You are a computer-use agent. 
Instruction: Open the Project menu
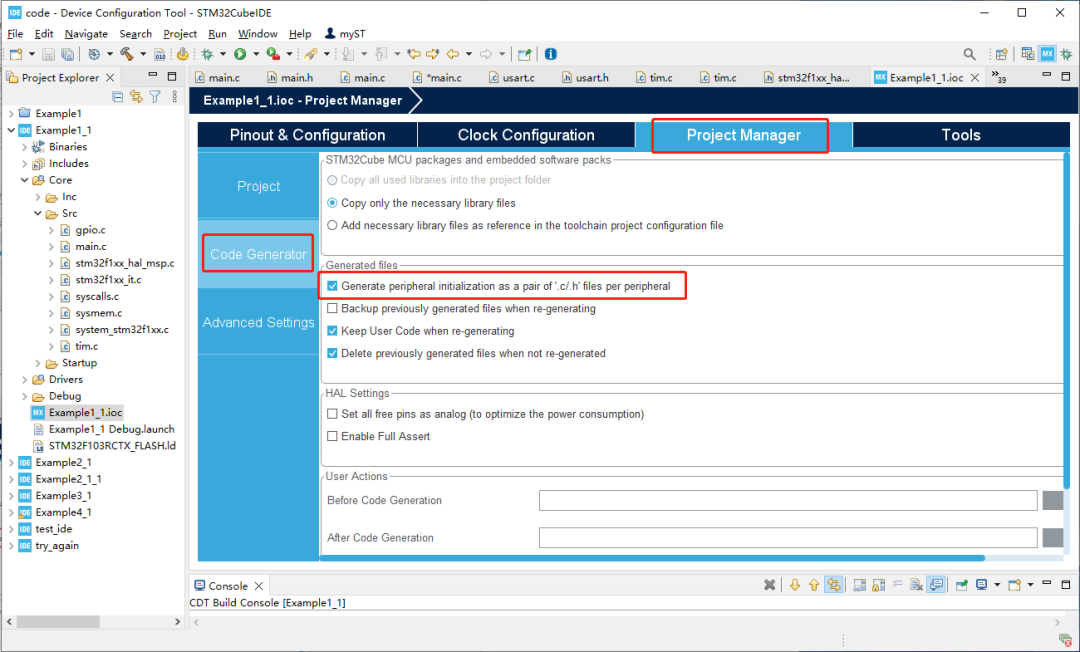pyautogui.click(x=180, y=34)
